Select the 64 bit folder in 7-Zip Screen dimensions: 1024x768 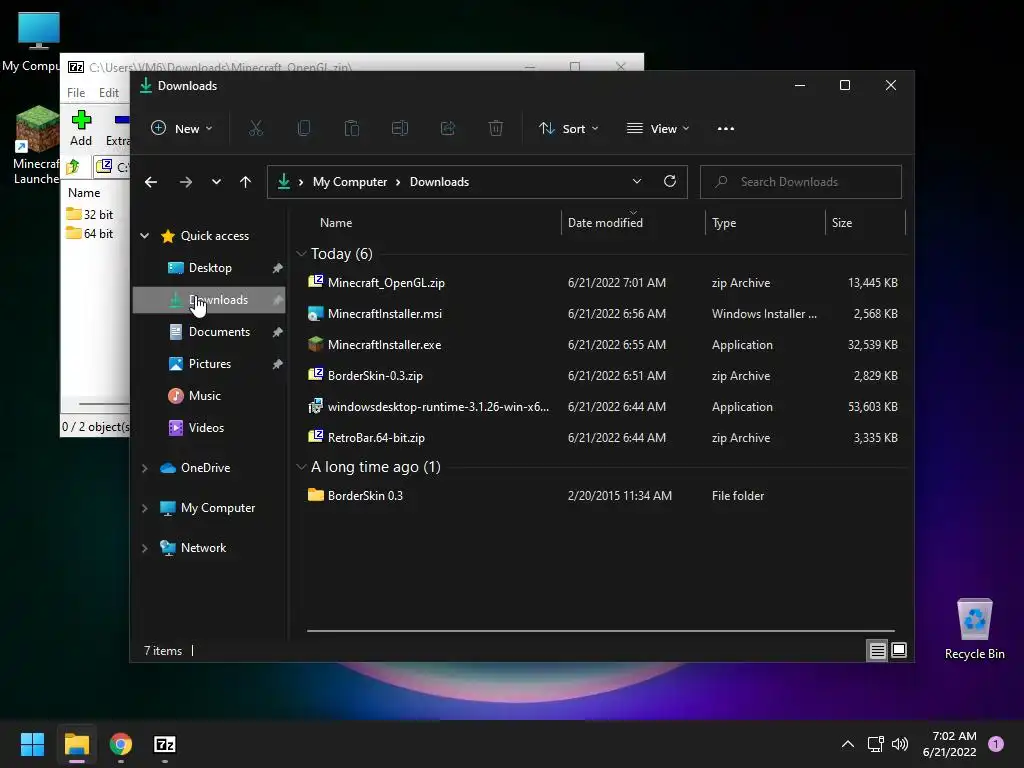click(91, 234)
